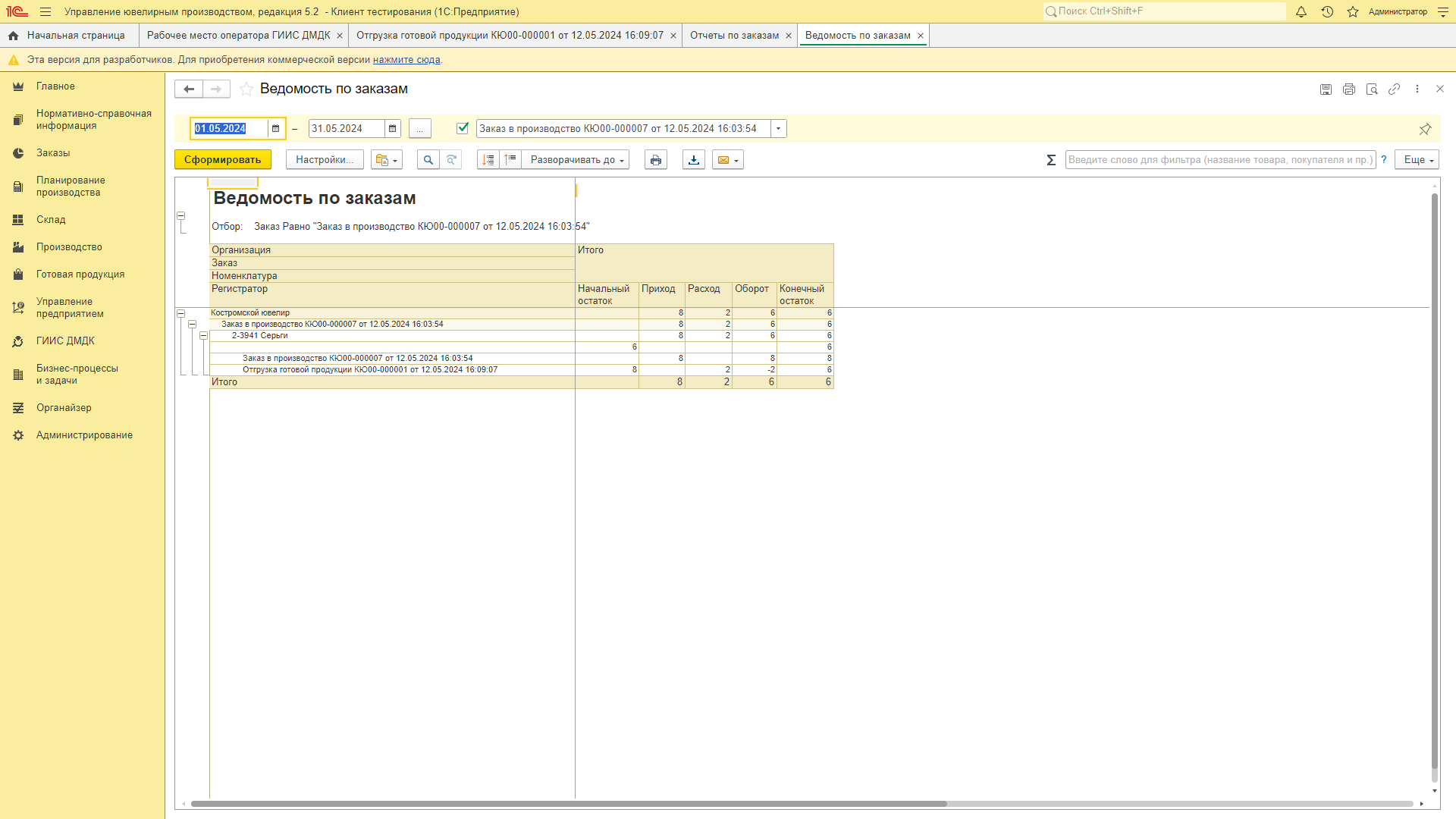Screen dimensions: 1456x819
Task: Open print preview icon at top right
Action: (1372, 89)
